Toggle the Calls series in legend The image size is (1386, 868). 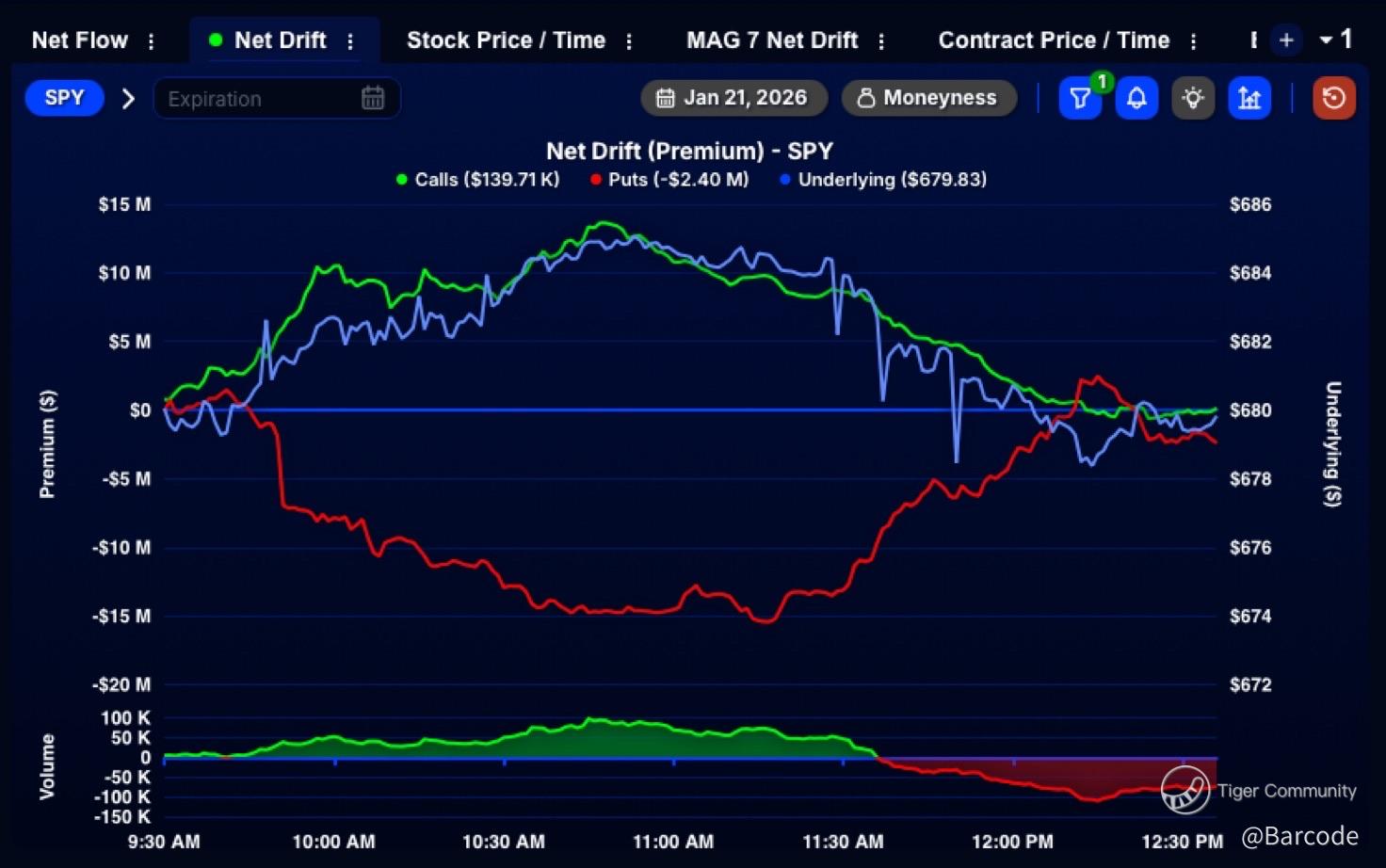pyautogui.click(x=477, y=179)
